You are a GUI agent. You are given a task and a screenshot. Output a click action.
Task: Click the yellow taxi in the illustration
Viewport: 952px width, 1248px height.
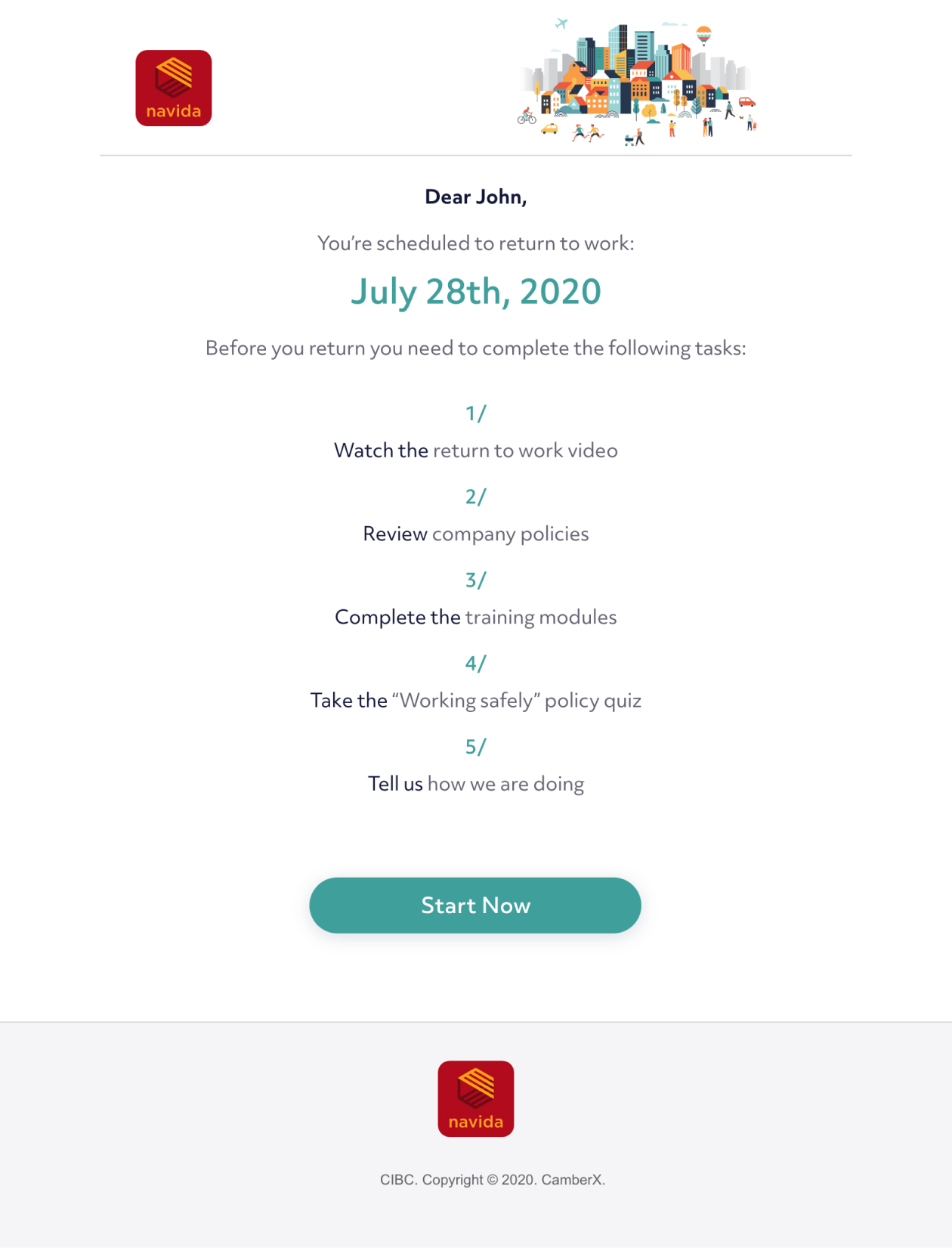tap(550, 129)
